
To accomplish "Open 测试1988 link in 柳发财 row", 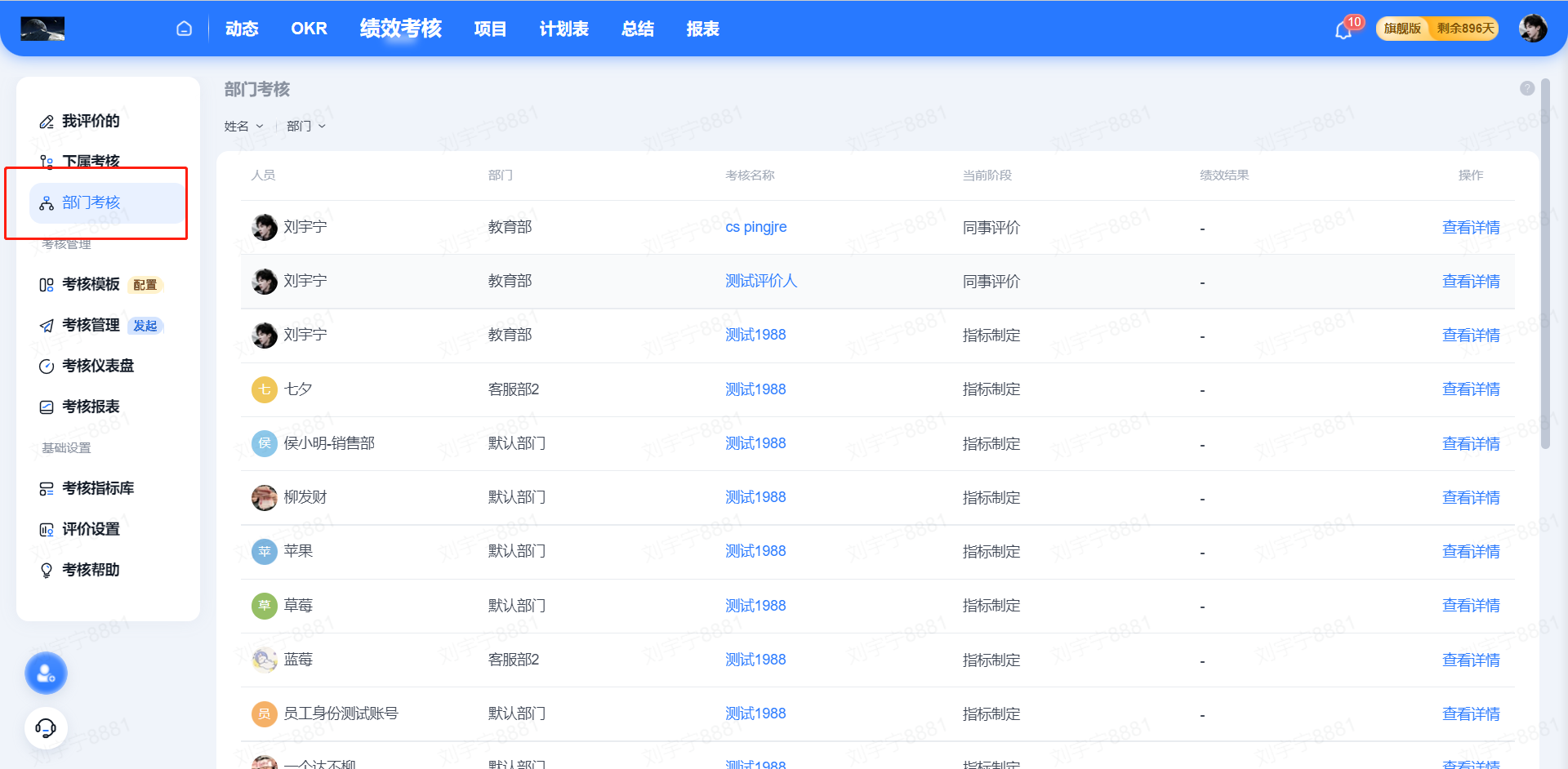I will click(x=755, y=497).
